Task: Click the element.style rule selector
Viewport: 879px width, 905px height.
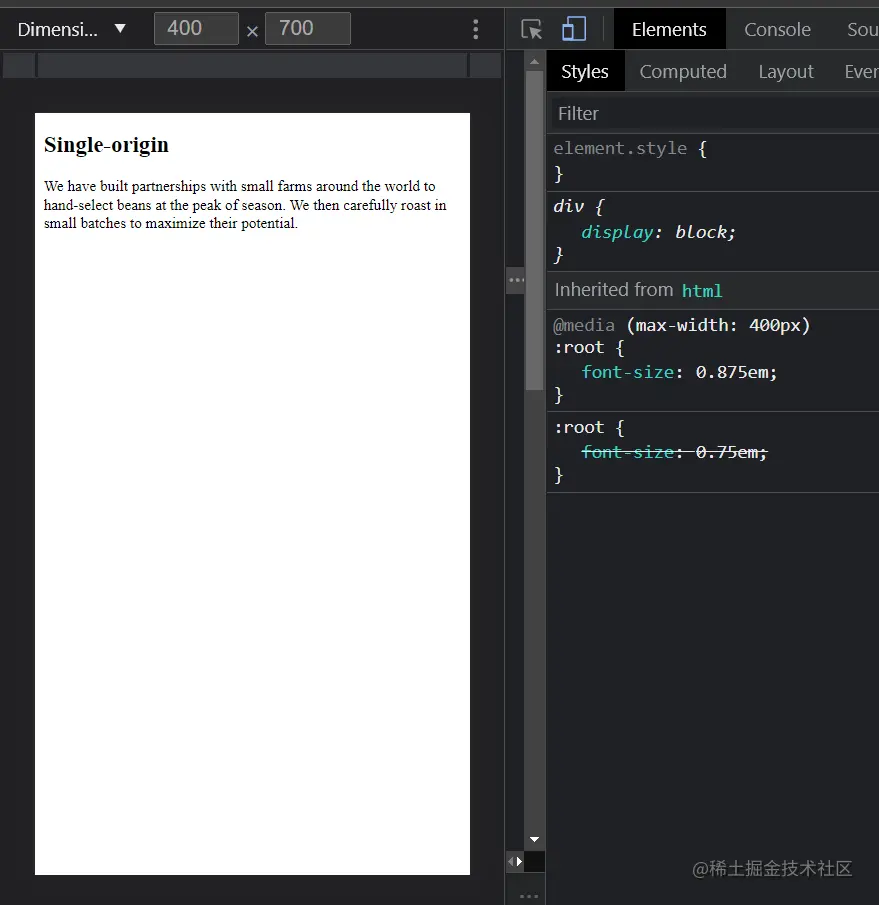Action: pos(620,148)
